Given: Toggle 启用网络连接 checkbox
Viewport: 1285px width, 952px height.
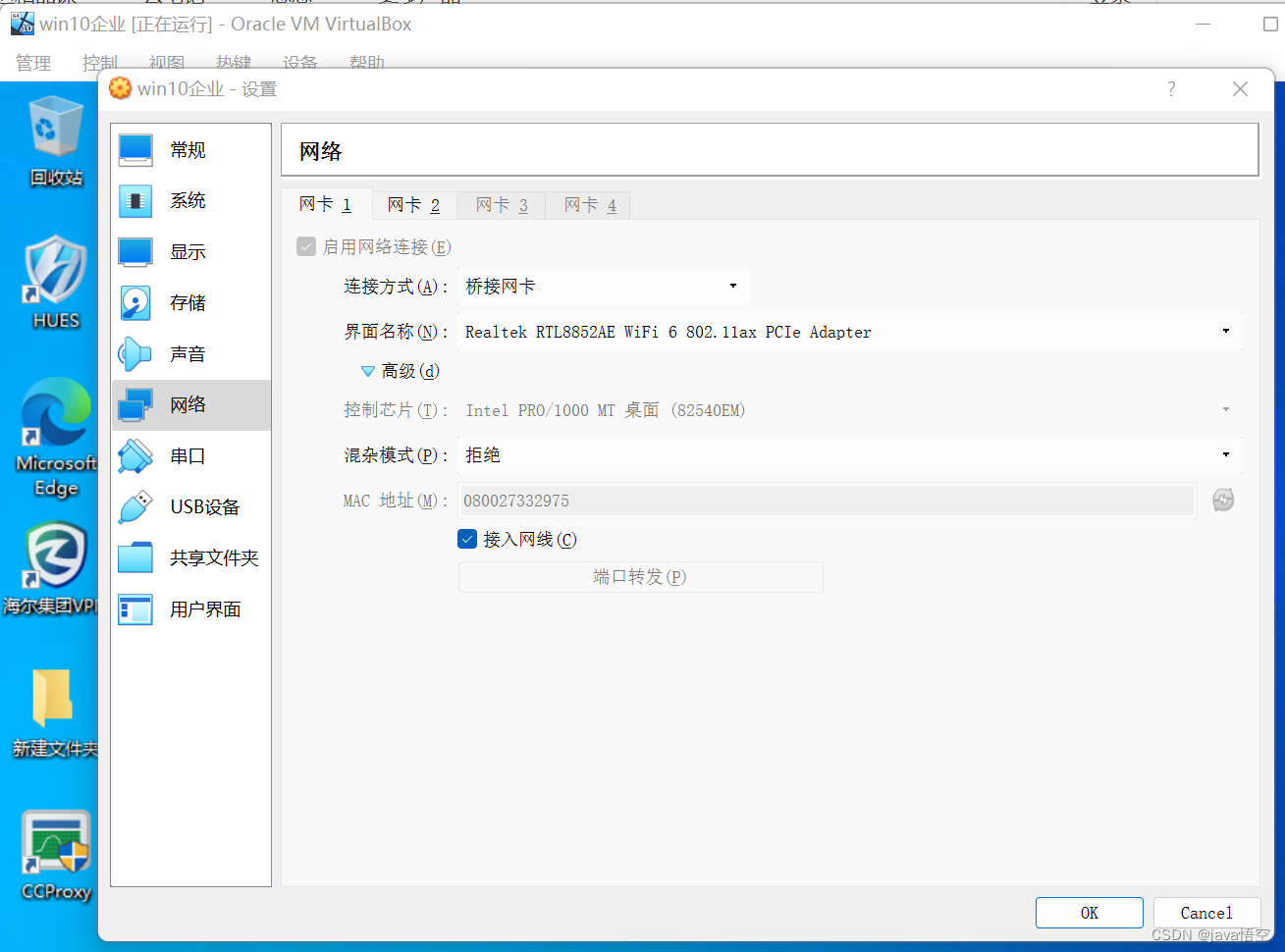Looking at the screenshot, I should pyautogui.click(x=306, y=246).
